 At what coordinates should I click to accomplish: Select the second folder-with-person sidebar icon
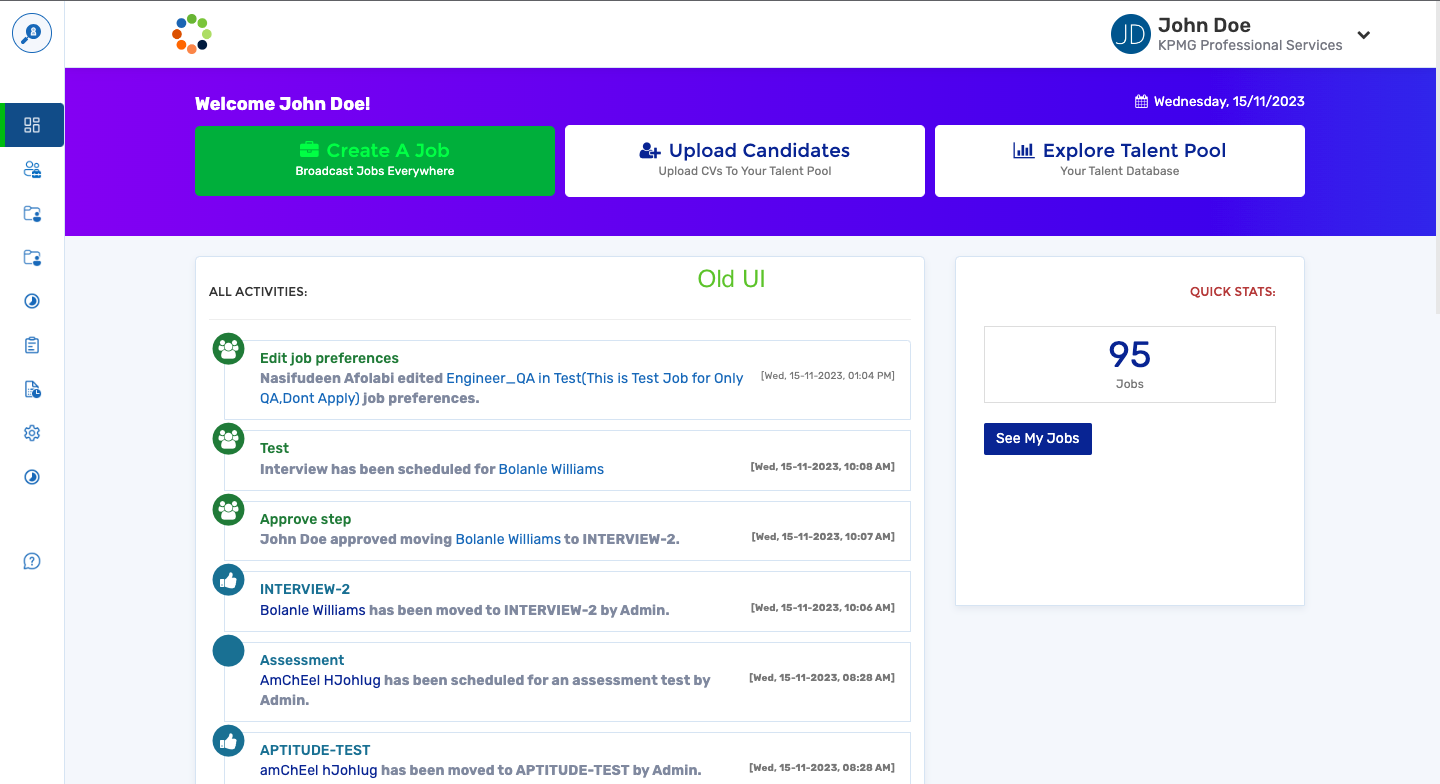coord(31,258)
